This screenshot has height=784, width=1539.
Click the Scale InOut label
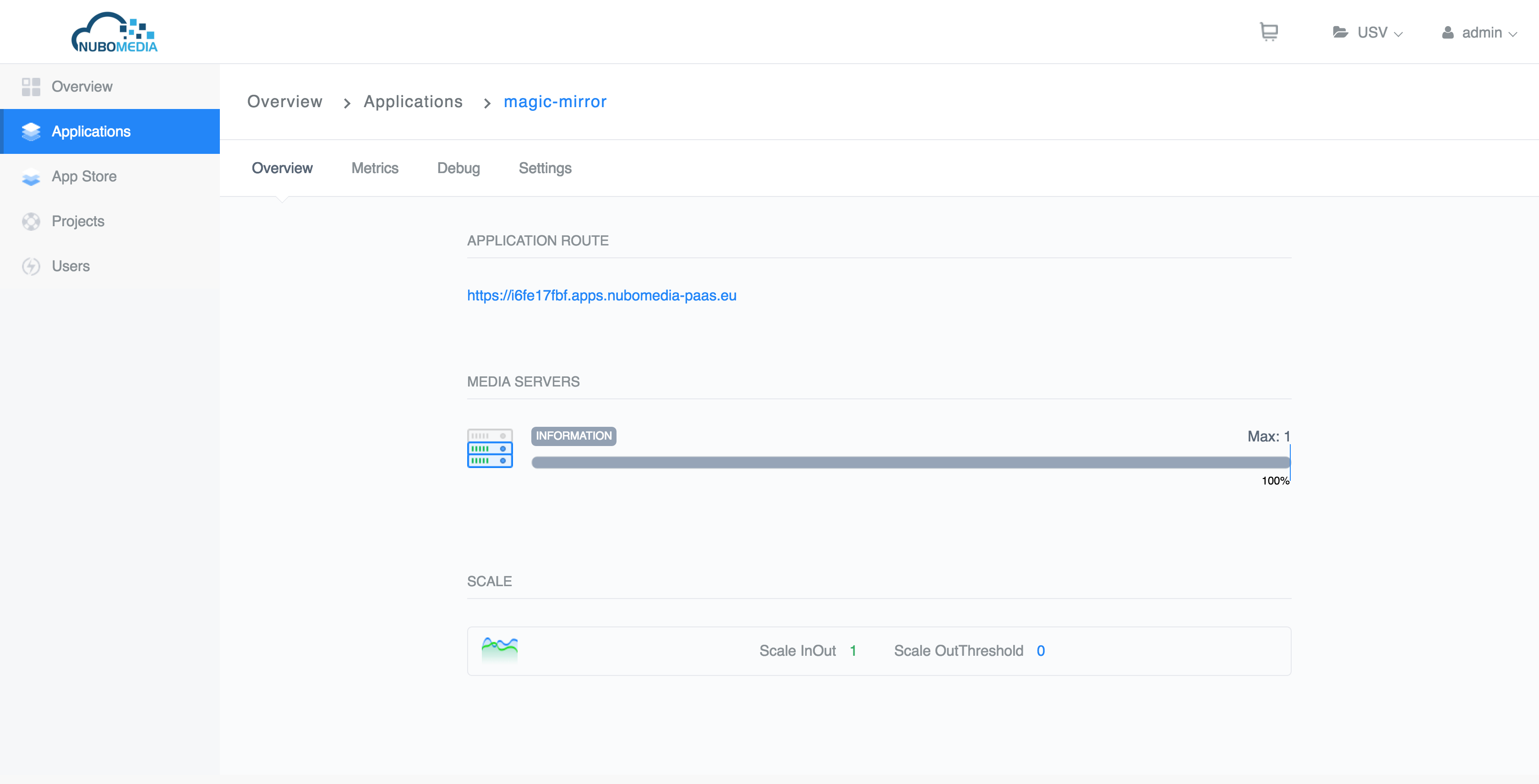pyautogui.click(x=797, y=651)
